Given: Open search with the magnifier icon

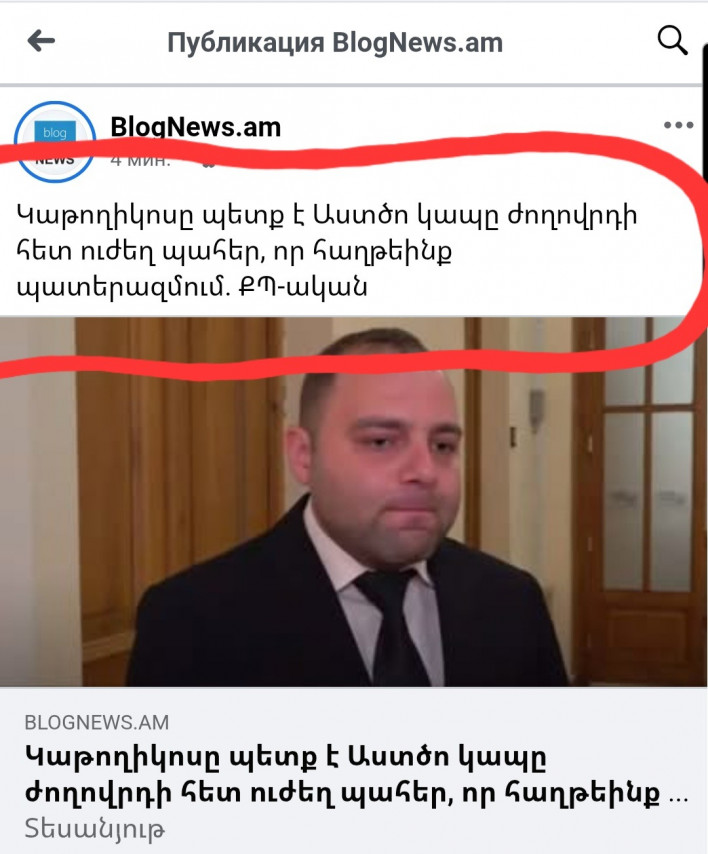Looking at the screenshot, I should coord(672,40).
